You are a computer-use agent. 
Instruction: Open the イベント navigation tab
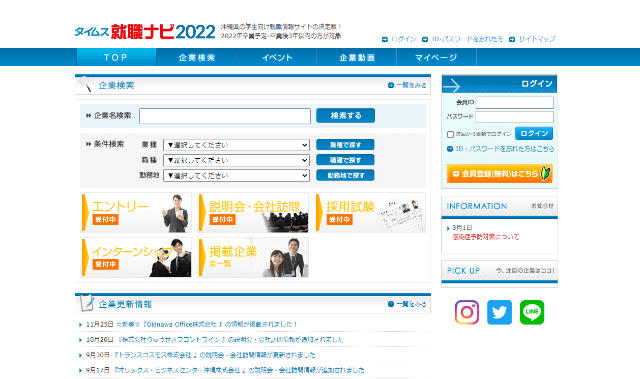(x=277, y=58)
